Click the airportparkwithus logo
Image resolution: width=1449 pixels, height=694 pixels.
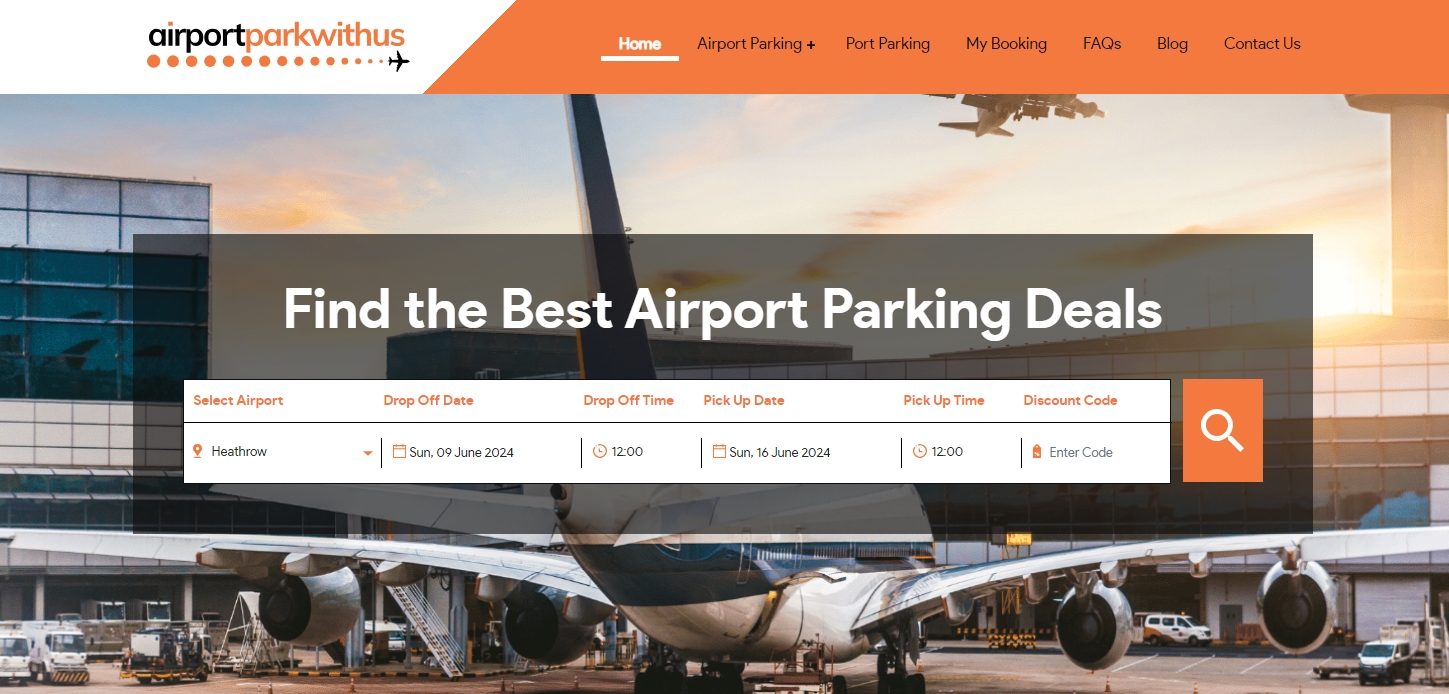(x=278, y=47)
